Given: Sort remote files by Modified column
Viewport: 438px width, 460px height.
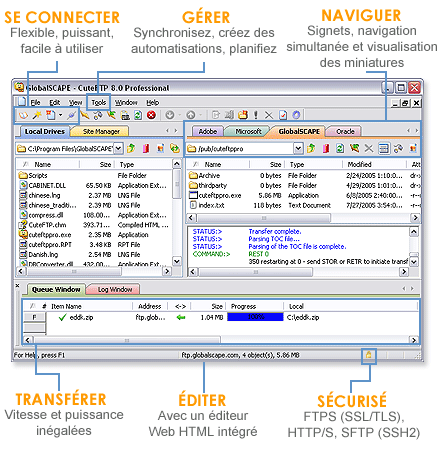Looking at the screenshot, I should [374, 164].
